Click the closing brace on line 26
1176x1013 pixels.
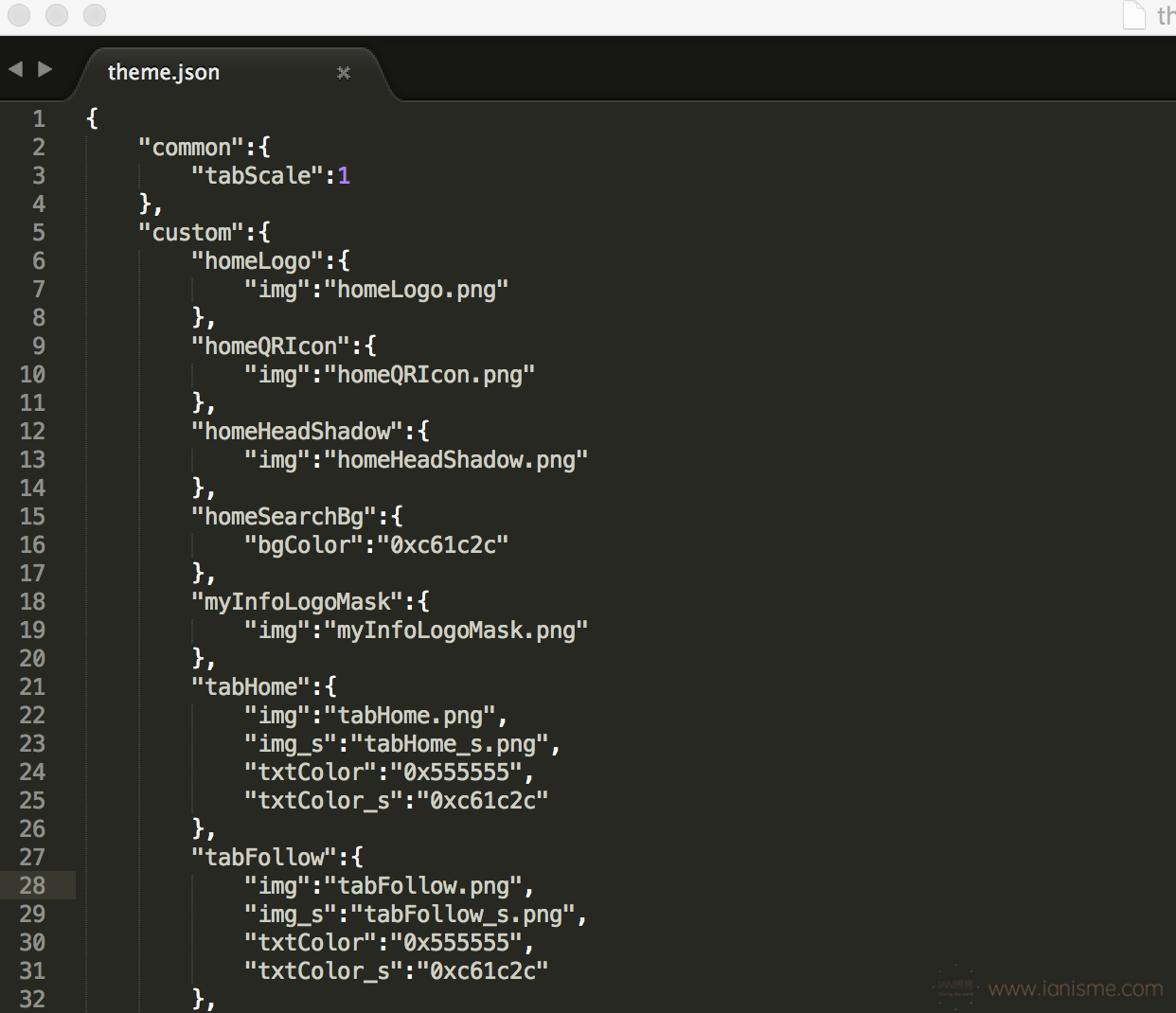click(198, 828)
